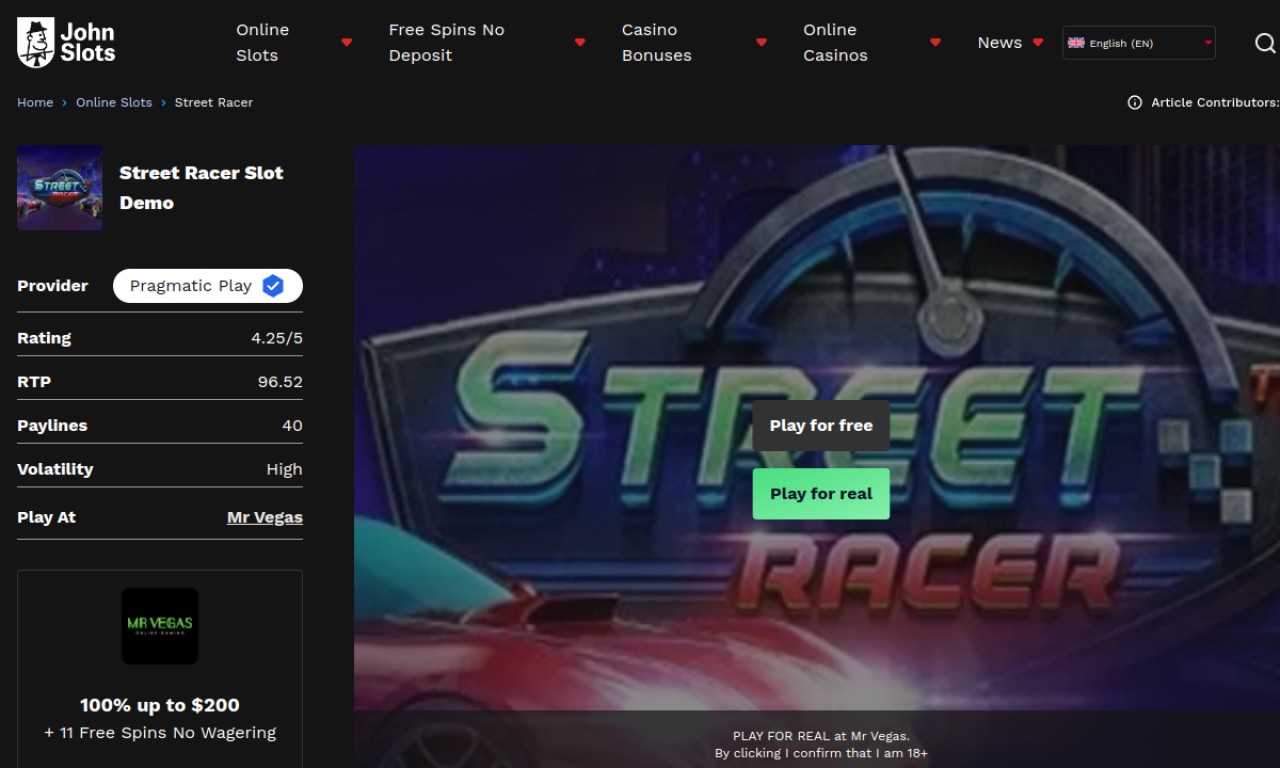Click the Street Racer breadcrumb text
The image size is (1280, 768).
tap(214, 102)
